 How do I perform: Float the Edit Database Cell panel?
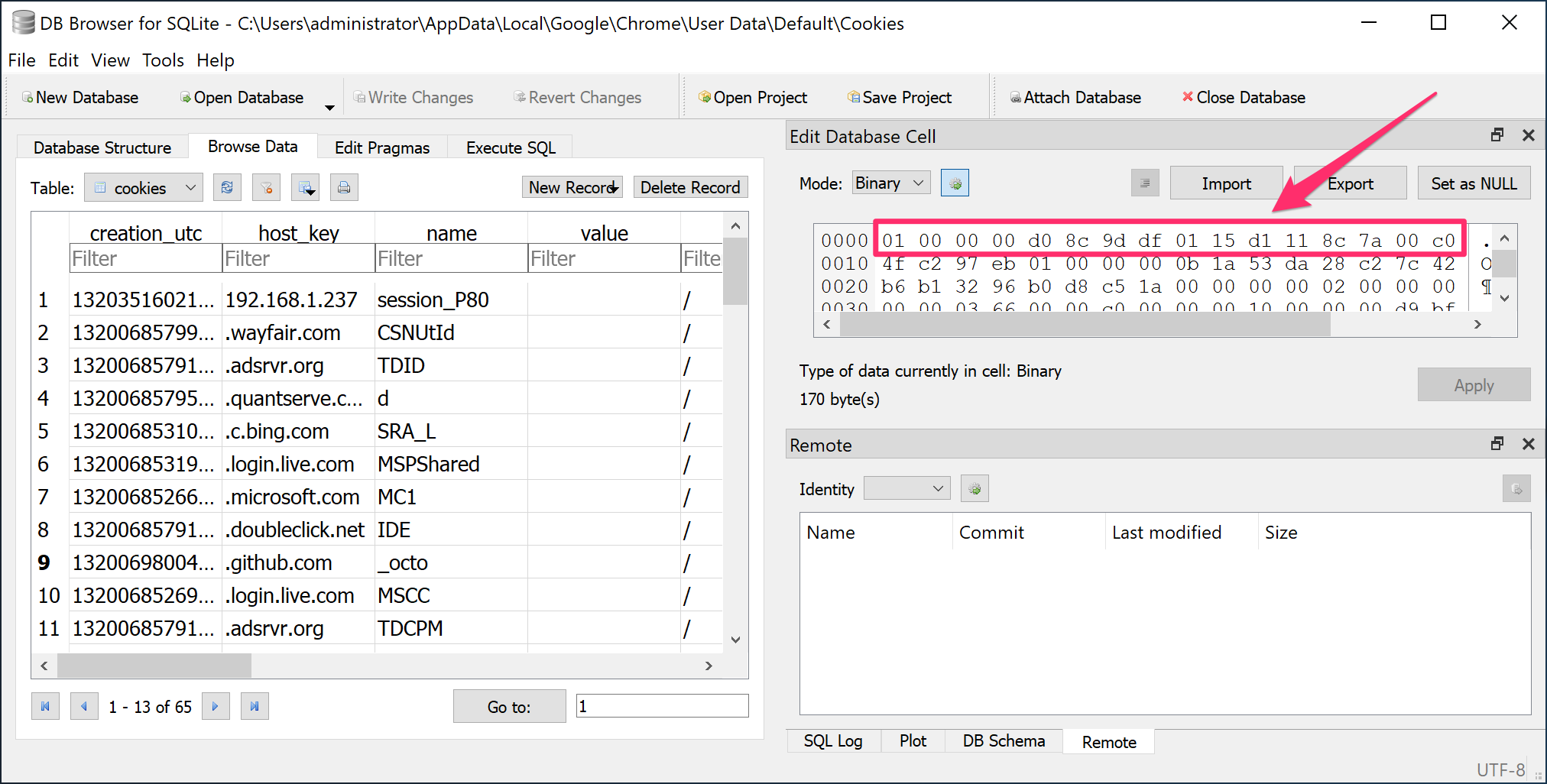1497,135
